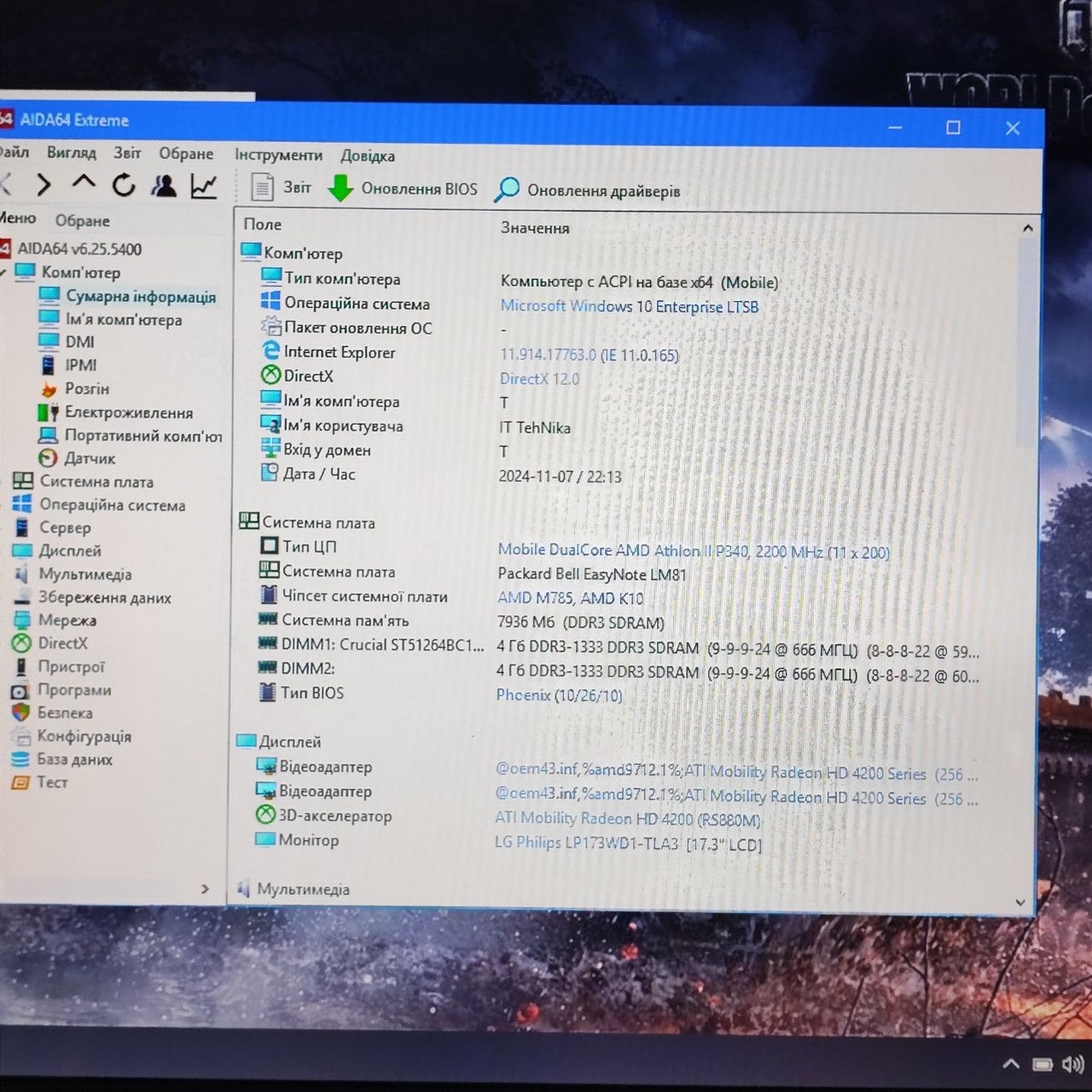This screenshot has width=1092, height=1092.
Task: Click the volume speaker icon in system tray
Action: coord(1072,1064)
